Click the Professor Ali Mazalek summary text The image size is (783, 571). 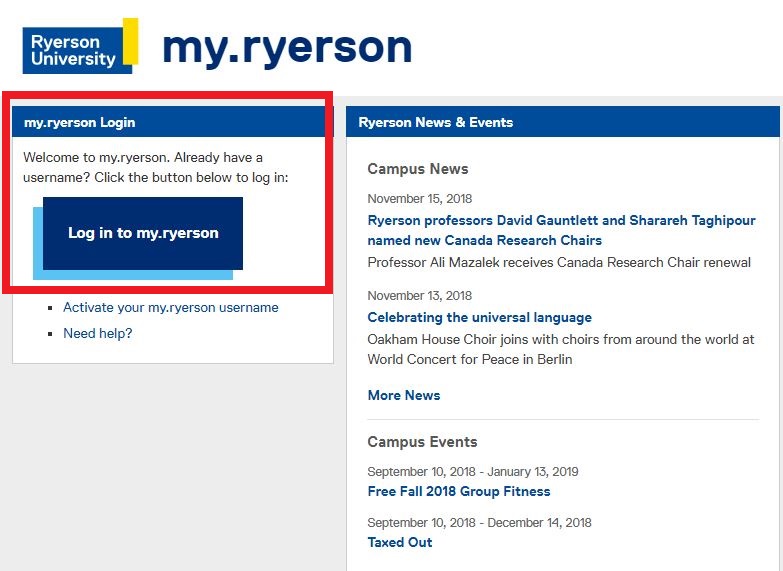click(558, 262)
